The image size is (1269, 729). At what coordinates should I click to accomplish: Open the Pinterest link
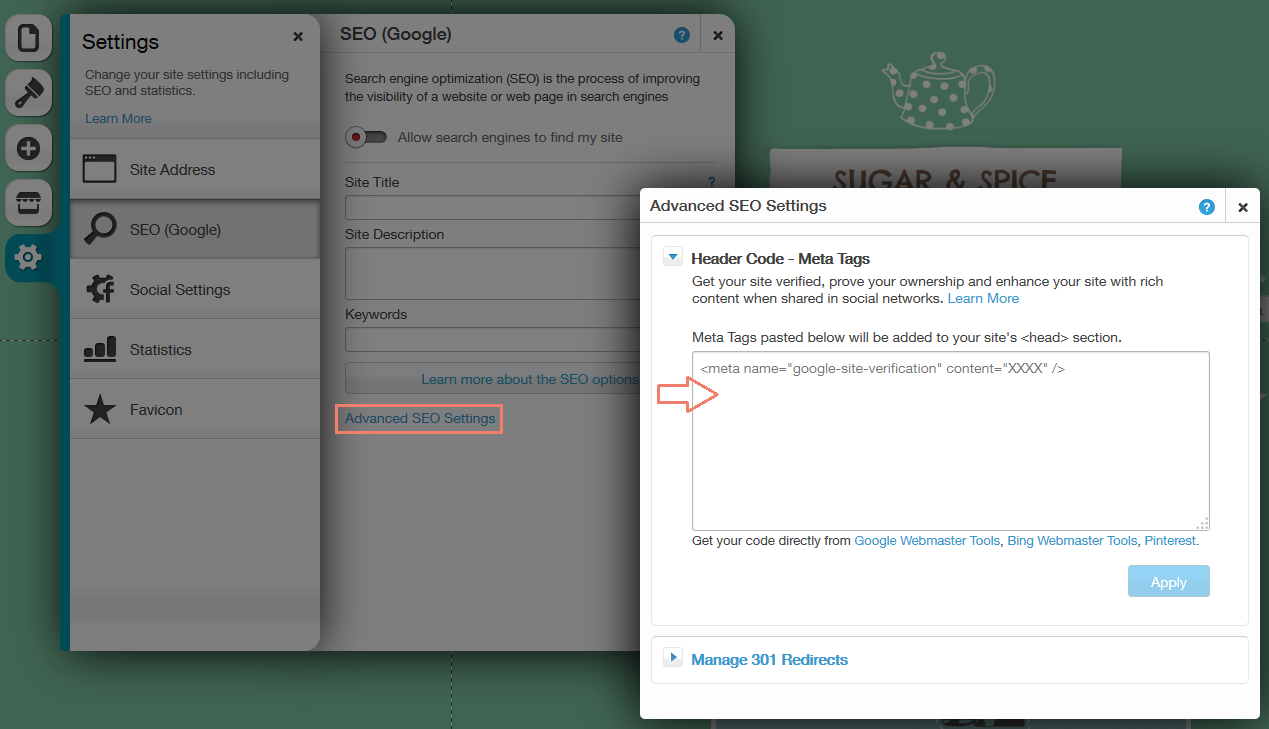point(1170,540)
